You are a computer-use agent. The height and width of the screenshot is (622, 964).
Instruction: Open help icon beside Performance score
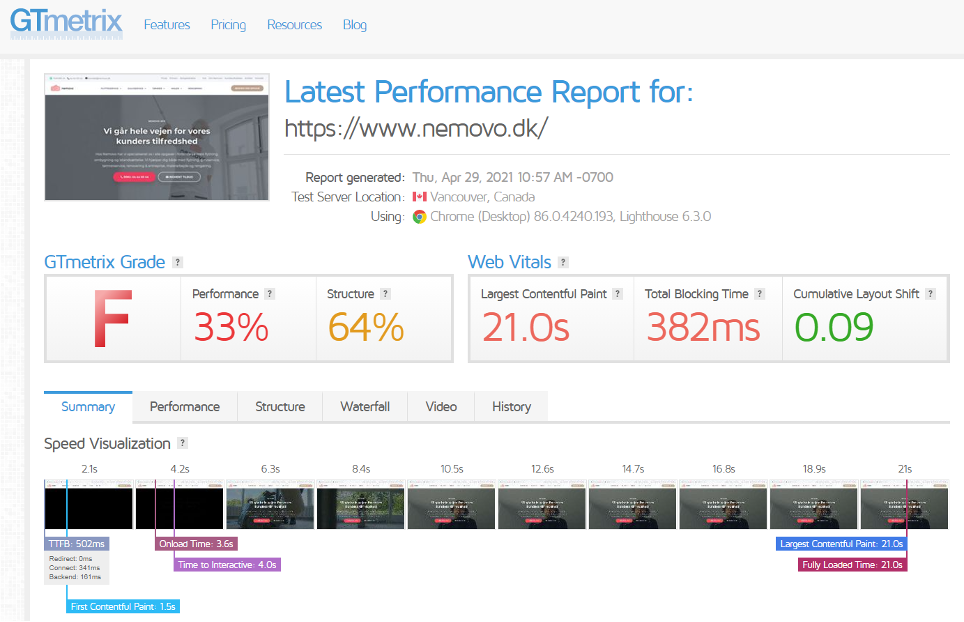click(269, 294)
